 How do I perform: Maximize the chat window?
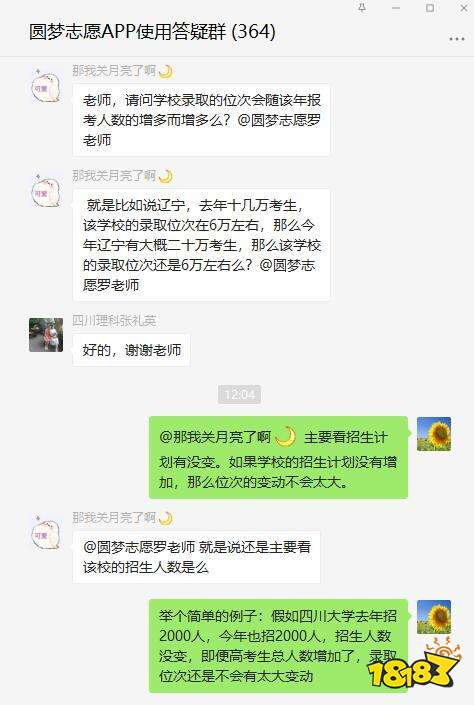[x=430, y=8]
